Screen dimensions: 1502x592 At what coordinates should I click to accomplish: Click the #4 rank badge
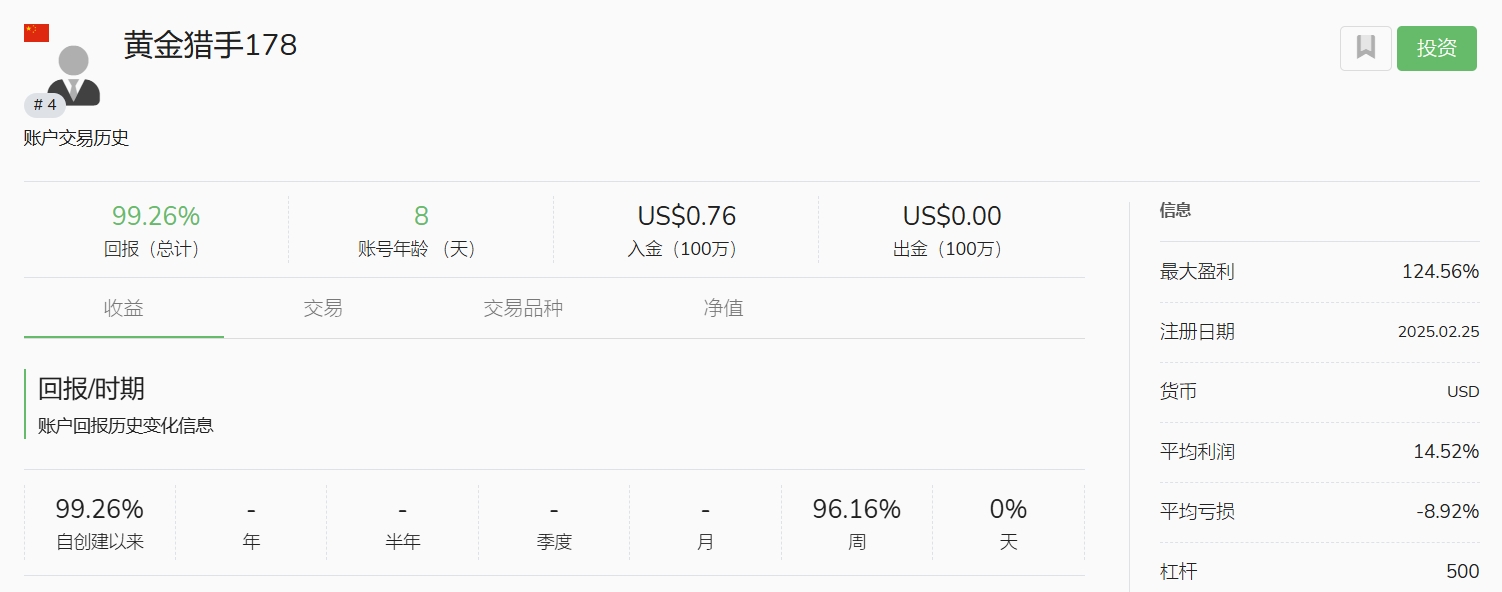pos(45,105)
